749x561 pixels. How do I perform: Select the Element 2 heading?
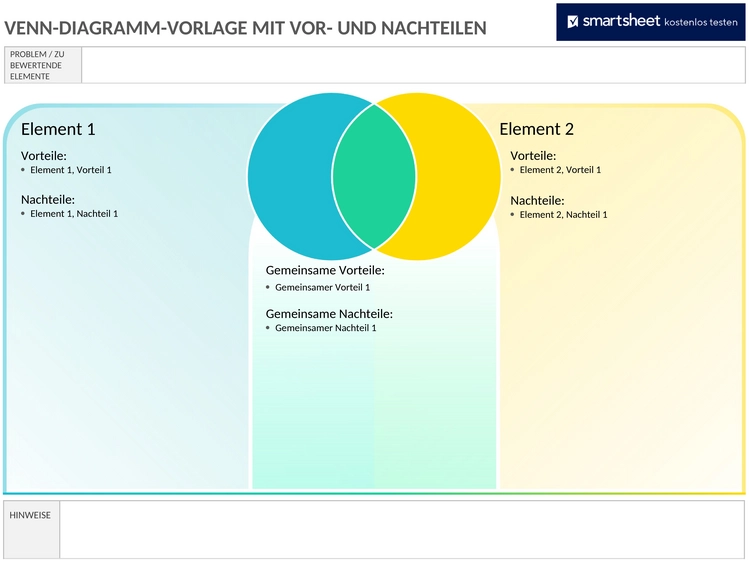(536, 129)
